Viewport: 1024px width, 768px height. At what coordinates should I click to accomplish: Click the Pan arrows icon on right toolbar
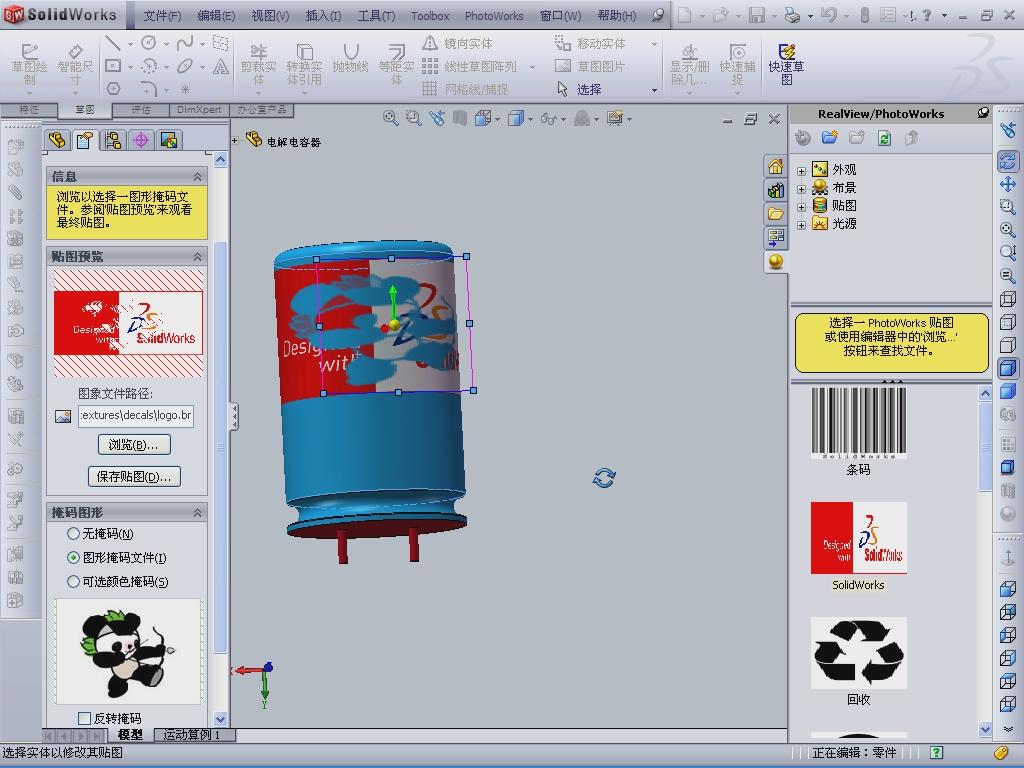pyautogui.click(x=1008, y=184)
